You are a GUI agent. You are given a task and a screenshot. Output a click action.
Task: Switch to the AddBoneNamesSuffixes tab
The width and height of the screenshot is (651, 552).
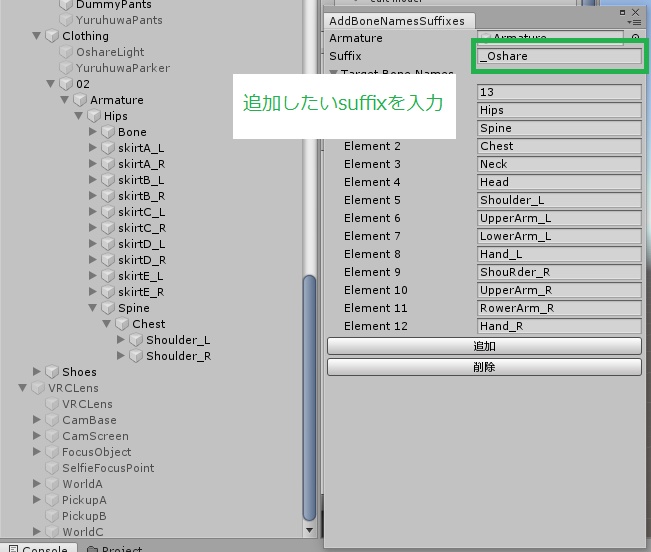pyautogui.click(x=397, y=21)
